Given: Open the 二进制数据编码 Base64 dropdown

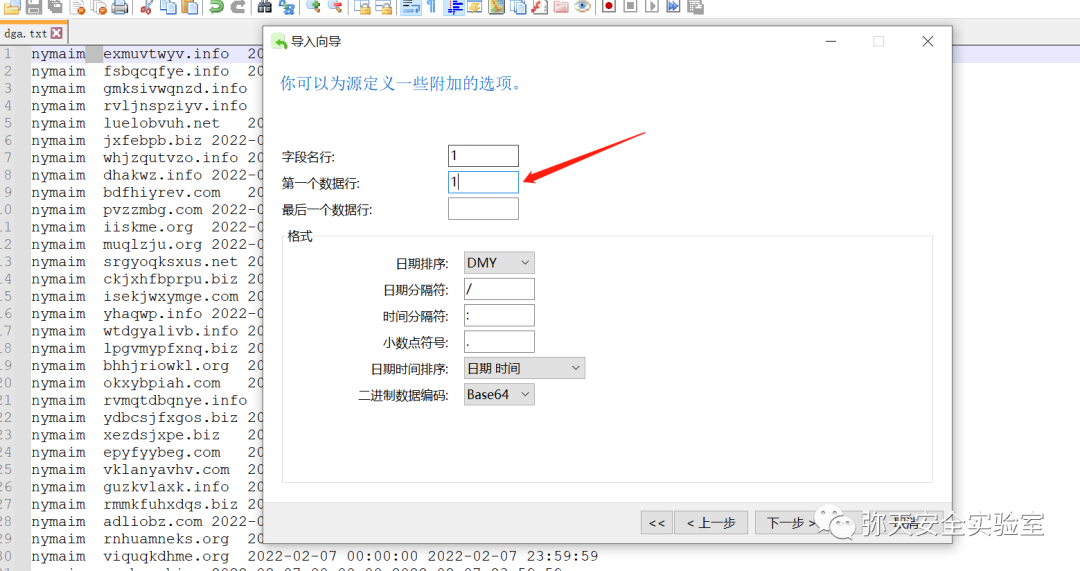Looking at the screenshot, I should pyautogui.click(x=499, y=395).
